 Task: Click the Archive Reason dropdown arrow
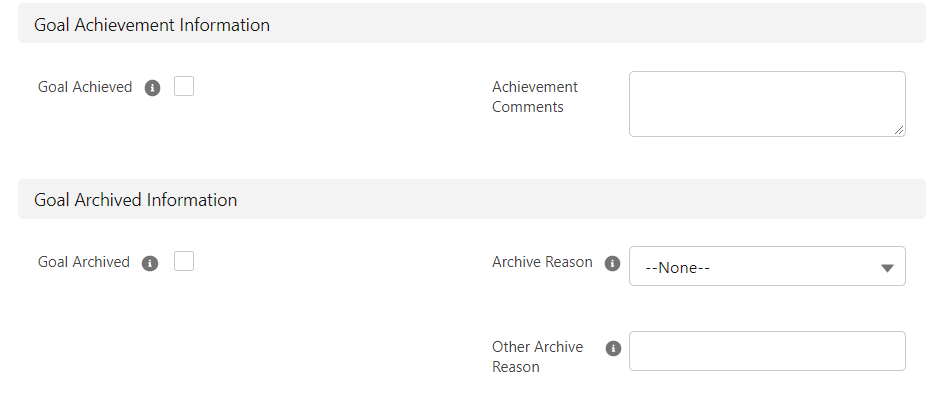pos(887,268)
